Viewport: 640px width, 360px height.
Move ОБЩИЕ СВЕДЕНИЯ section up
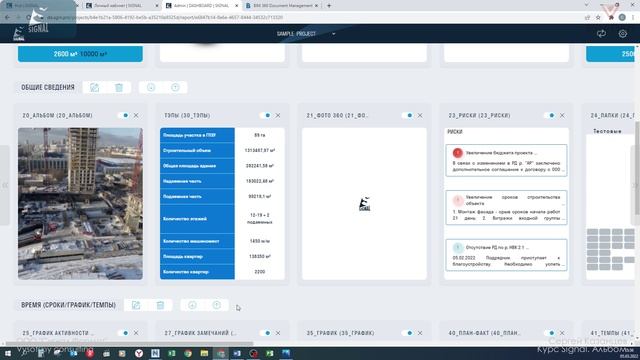click(x=175, y=87)
